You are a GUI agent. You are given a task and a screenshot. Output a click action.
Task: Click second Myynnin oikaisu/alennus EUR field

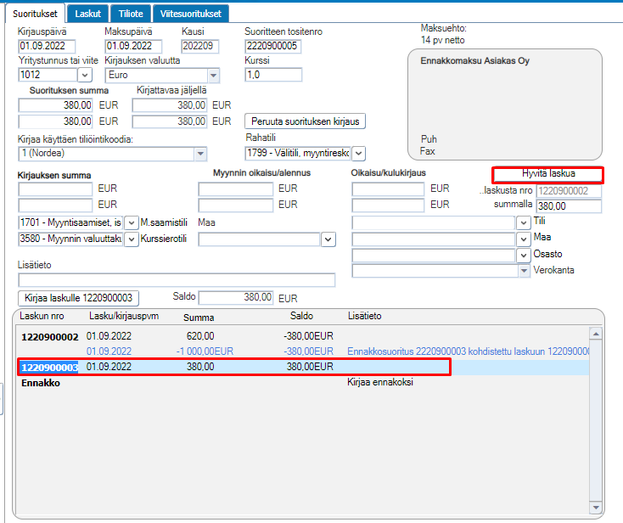[236, 205]
